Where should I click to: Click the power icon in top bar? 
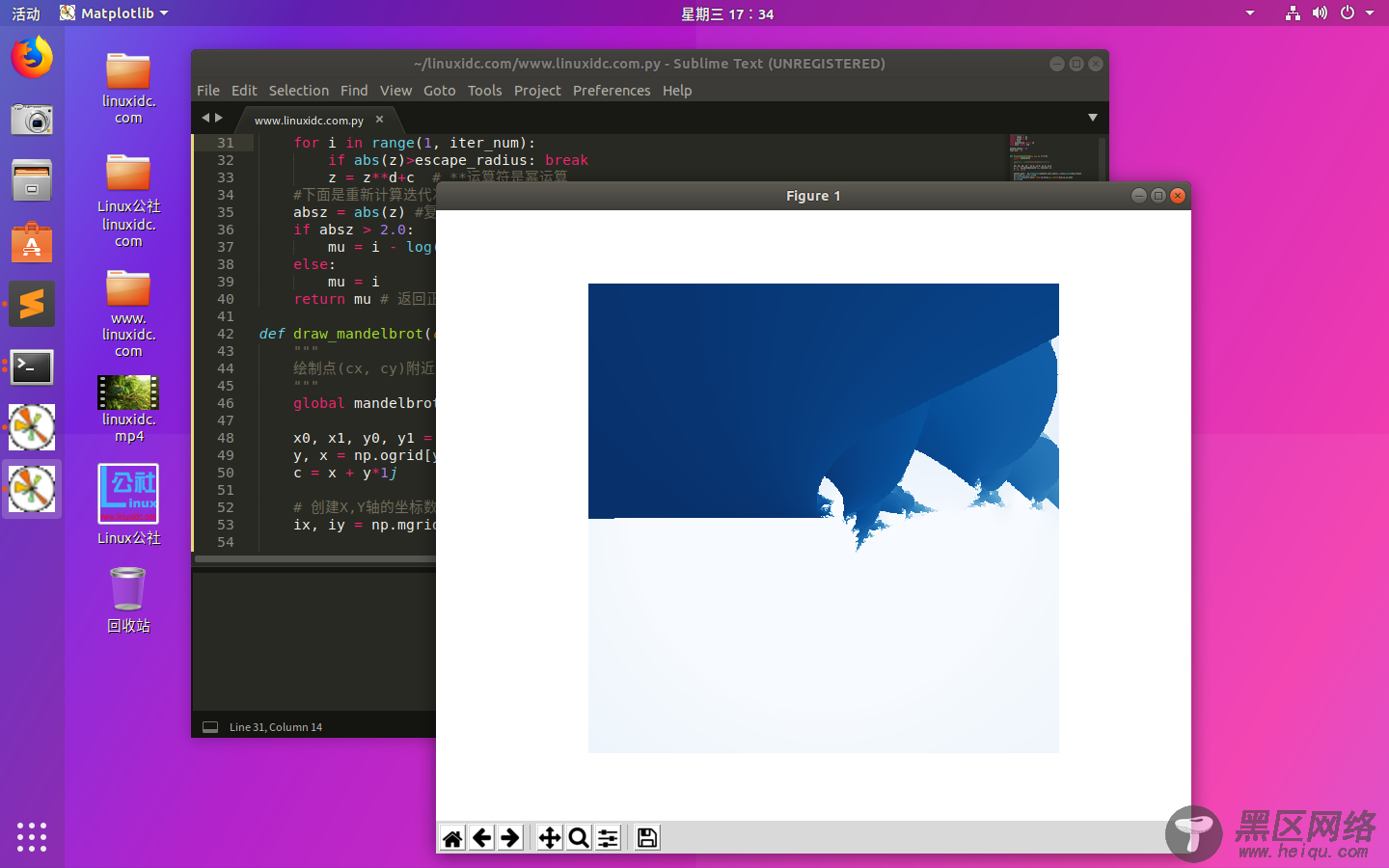(x=1348, y=14)
